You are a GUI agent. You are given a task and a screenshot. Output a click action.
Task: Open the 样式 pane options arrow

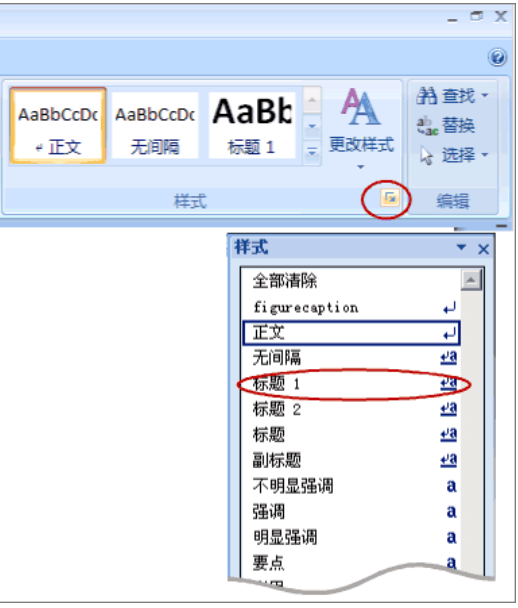[x=461, y=247]
